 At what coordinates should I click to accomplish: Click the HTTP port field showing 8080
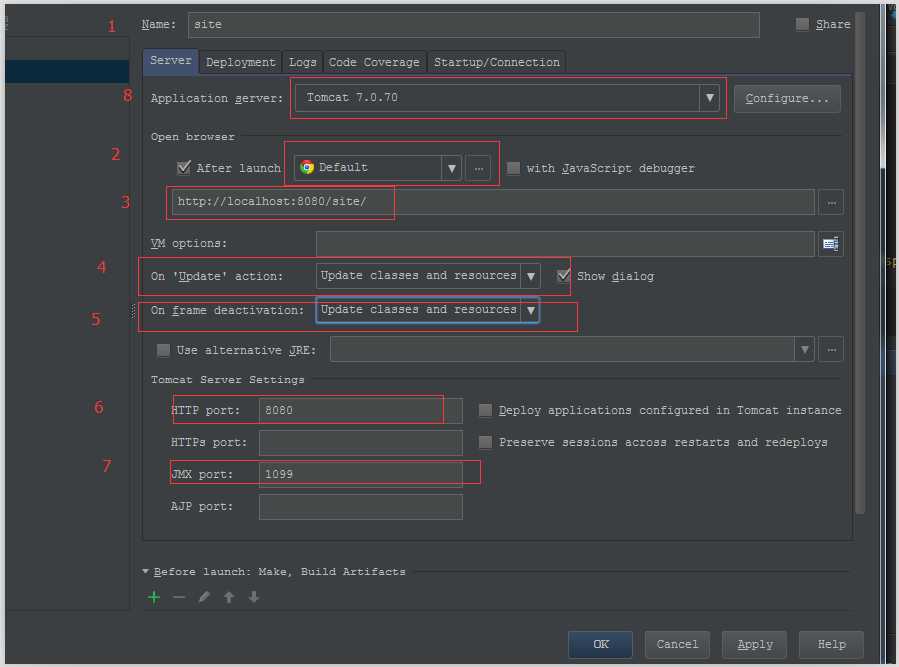tap(361, 411)
